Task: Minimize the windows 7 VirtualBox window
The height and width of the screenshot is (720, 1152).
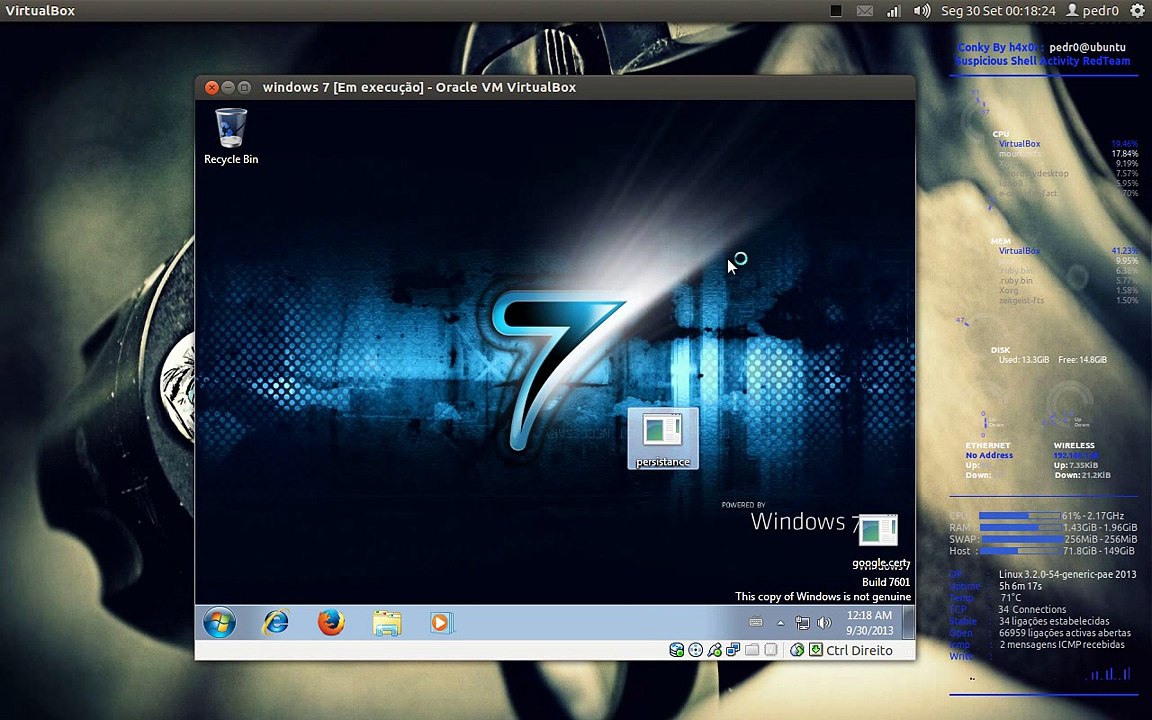Action: 228,87
